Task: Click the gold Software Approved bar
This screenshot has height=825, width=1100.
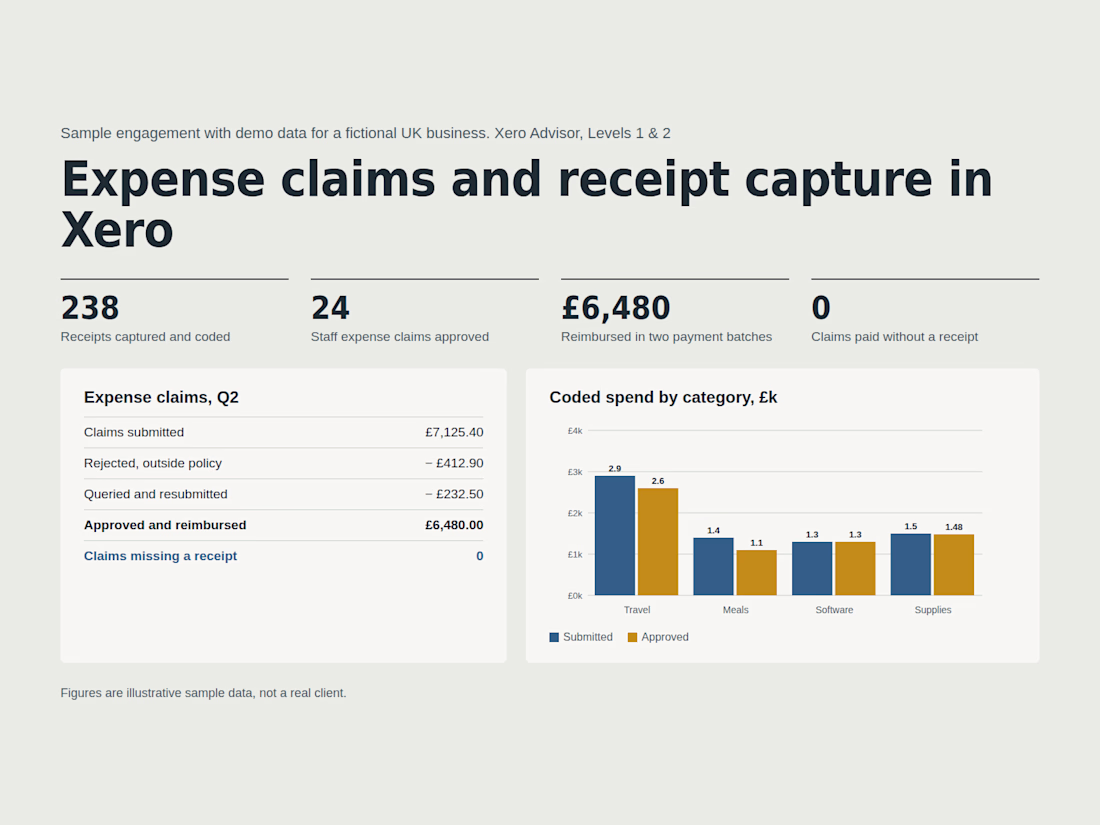Action: [855, 568]
